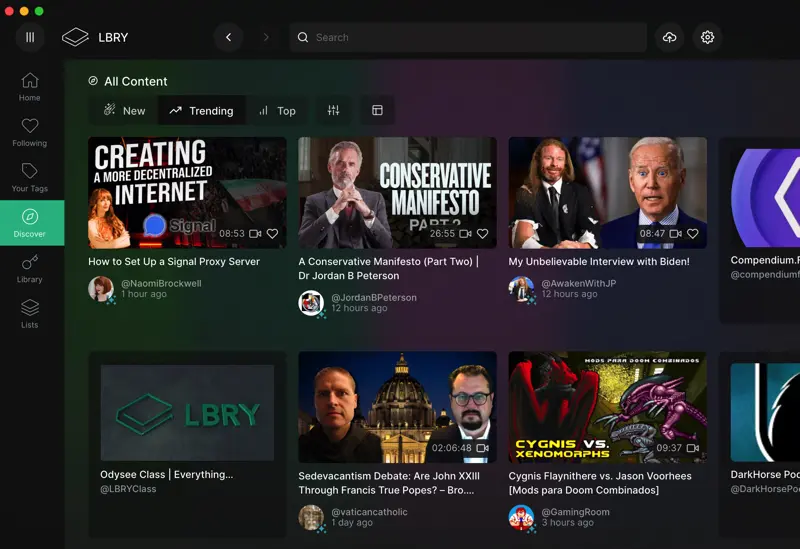The image size is (800, 549).
Task: Go back with the left arrow
Action: tap(229, 37)
